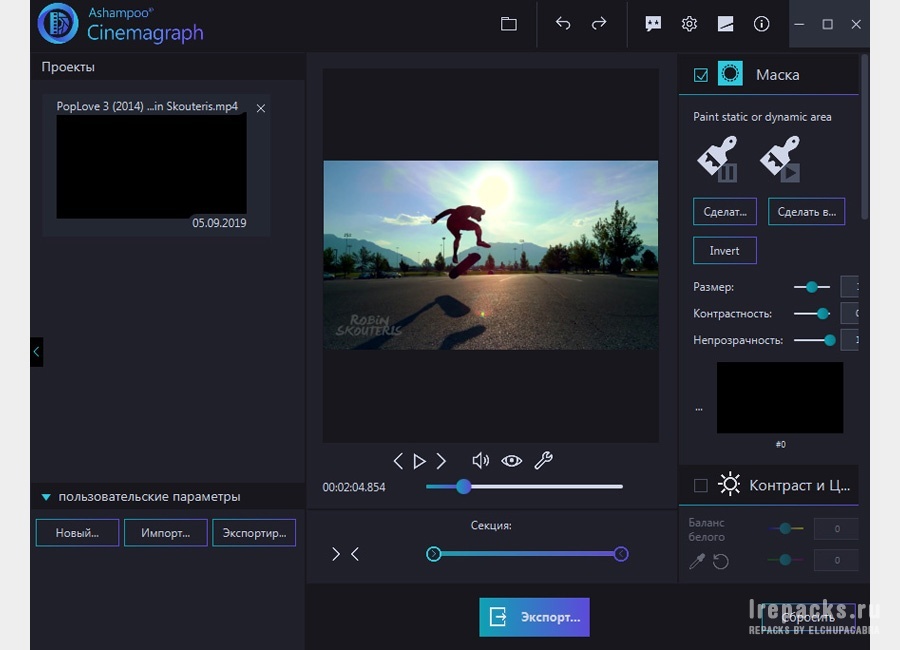Adjust the Размер brush size slider
Image resolution: width=900 pixels, height=650 pixels.
point(812,287)
